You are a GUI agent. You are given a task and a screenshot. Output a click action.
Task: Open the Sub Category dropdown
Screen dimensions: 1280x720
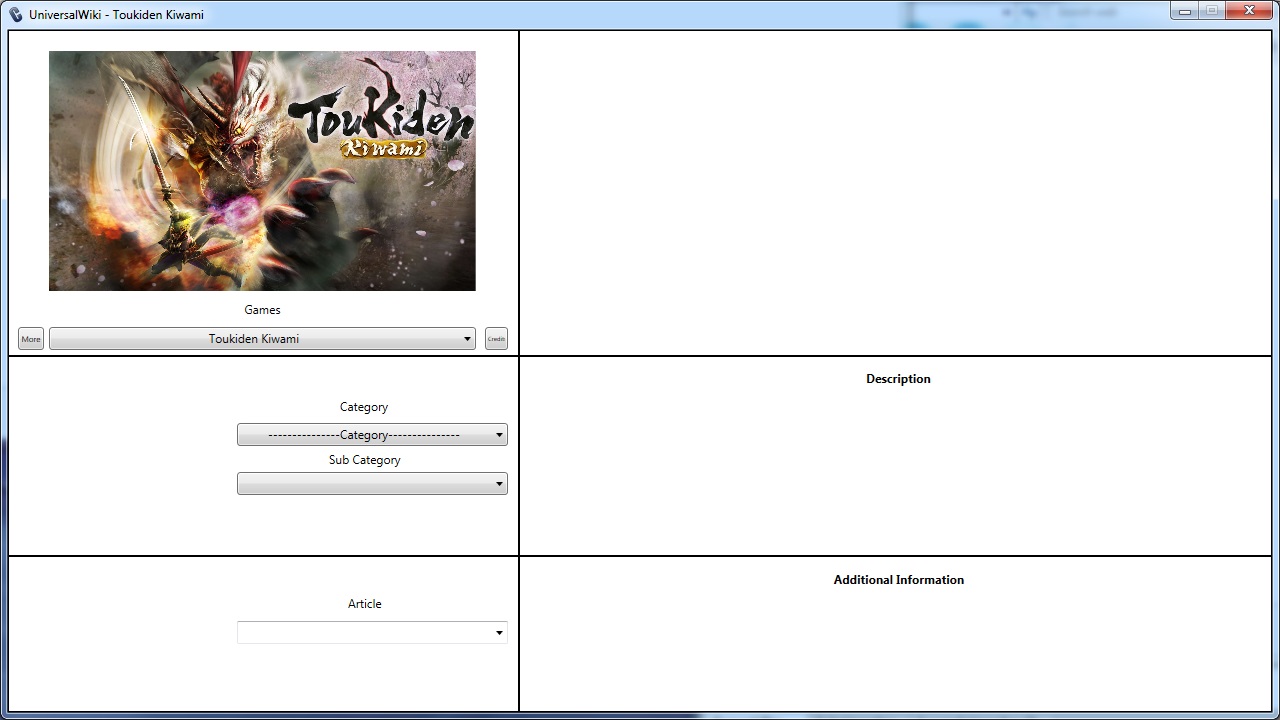coord(372,484)
